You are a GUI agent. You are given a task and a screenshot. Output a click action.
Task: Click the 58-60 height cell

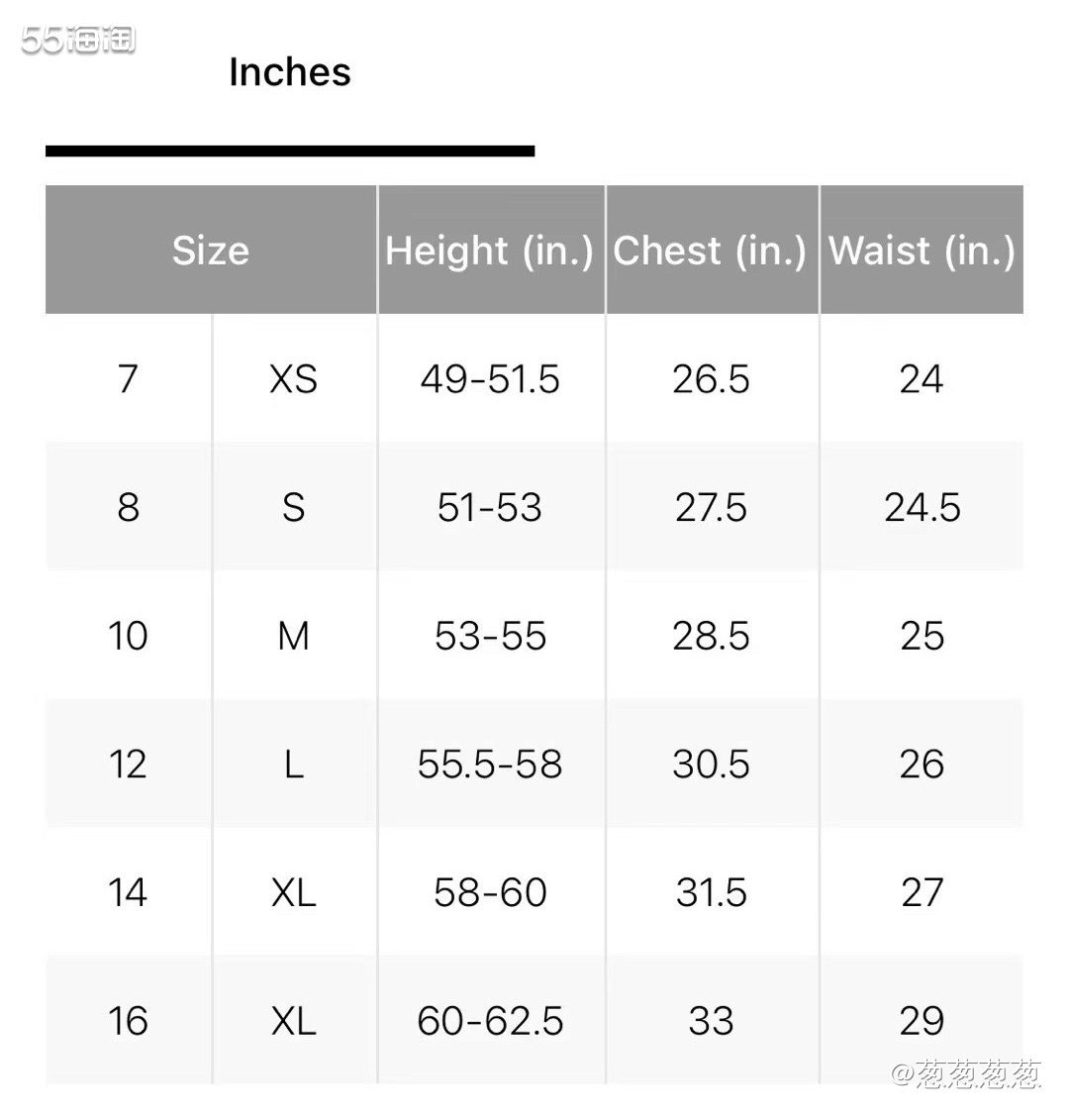[491, 892]
